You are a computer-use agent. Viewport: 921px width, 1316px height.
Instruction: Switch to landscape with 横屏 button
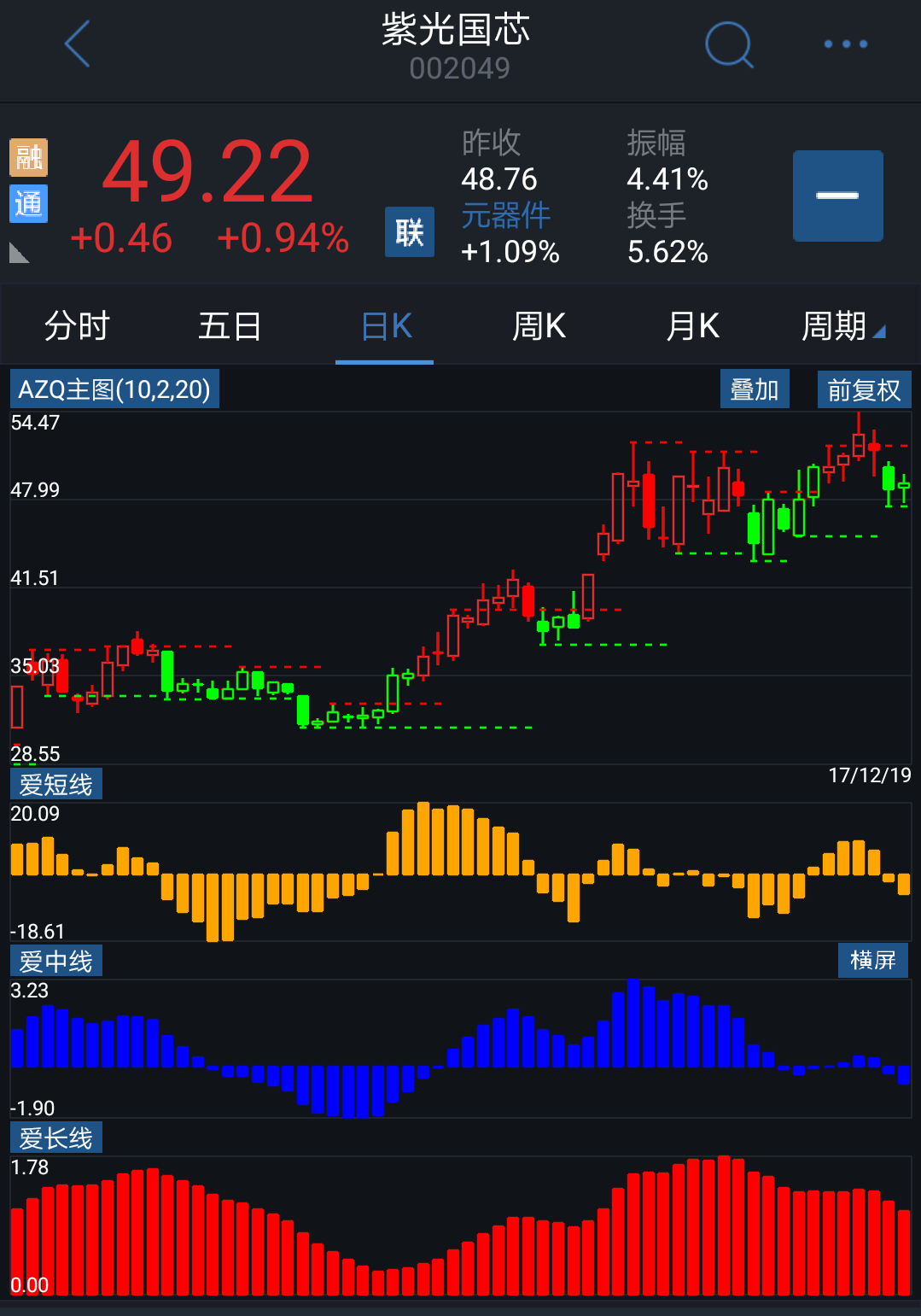(x=873, y=960)
